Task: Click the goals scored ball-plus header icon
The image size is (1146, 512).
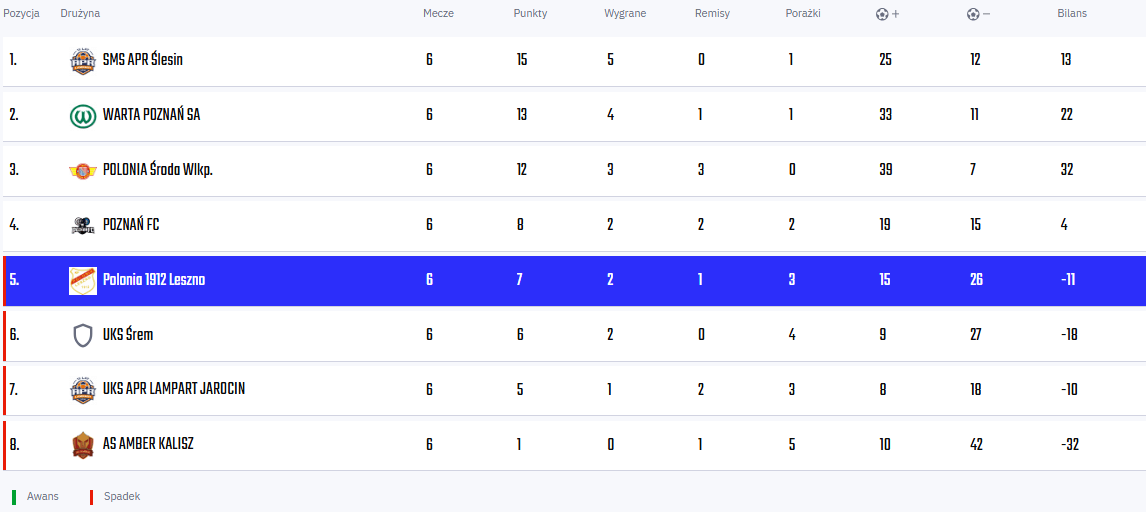Action: pos(887,14)
